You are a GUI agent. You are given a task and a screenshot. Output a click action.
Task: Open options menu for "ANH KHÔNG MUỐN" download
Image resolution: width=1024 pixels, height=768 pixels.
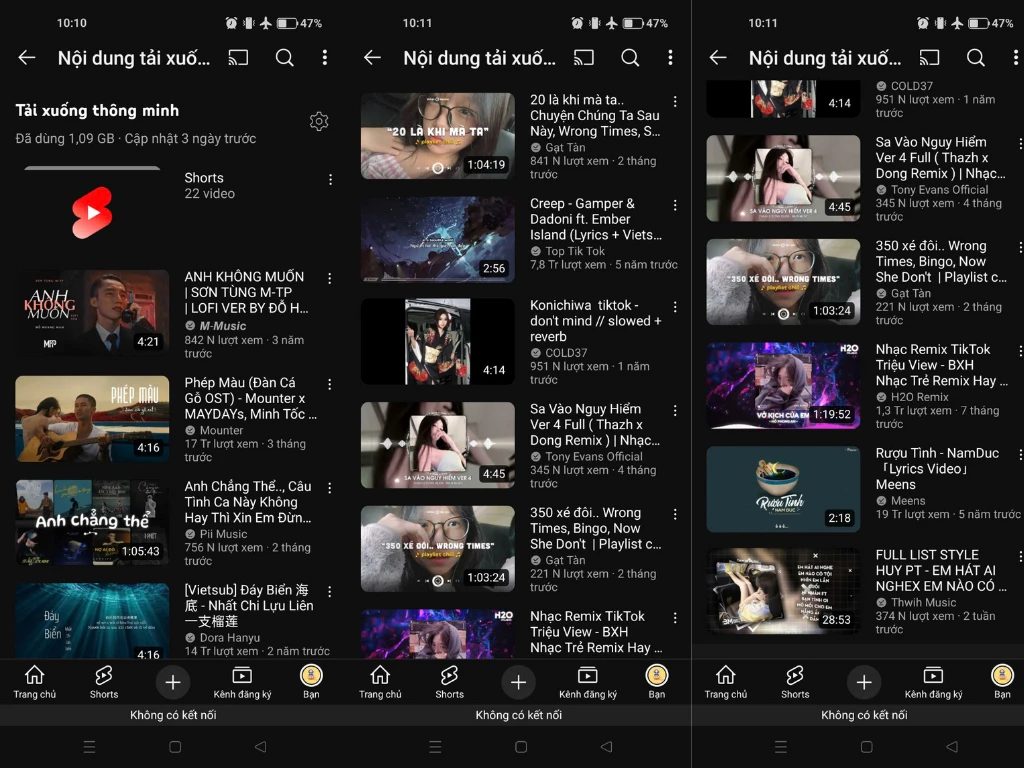click(329, 277)
